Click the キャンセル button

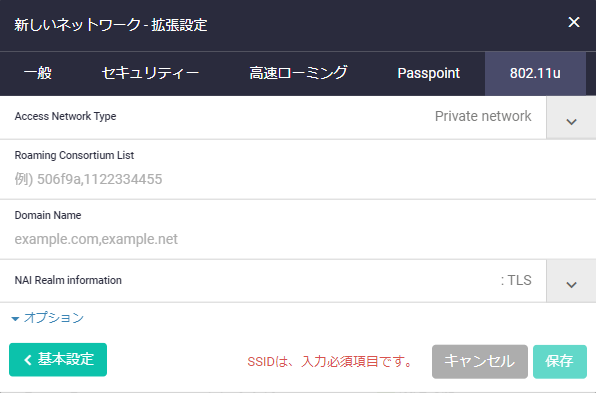point(479,361)
